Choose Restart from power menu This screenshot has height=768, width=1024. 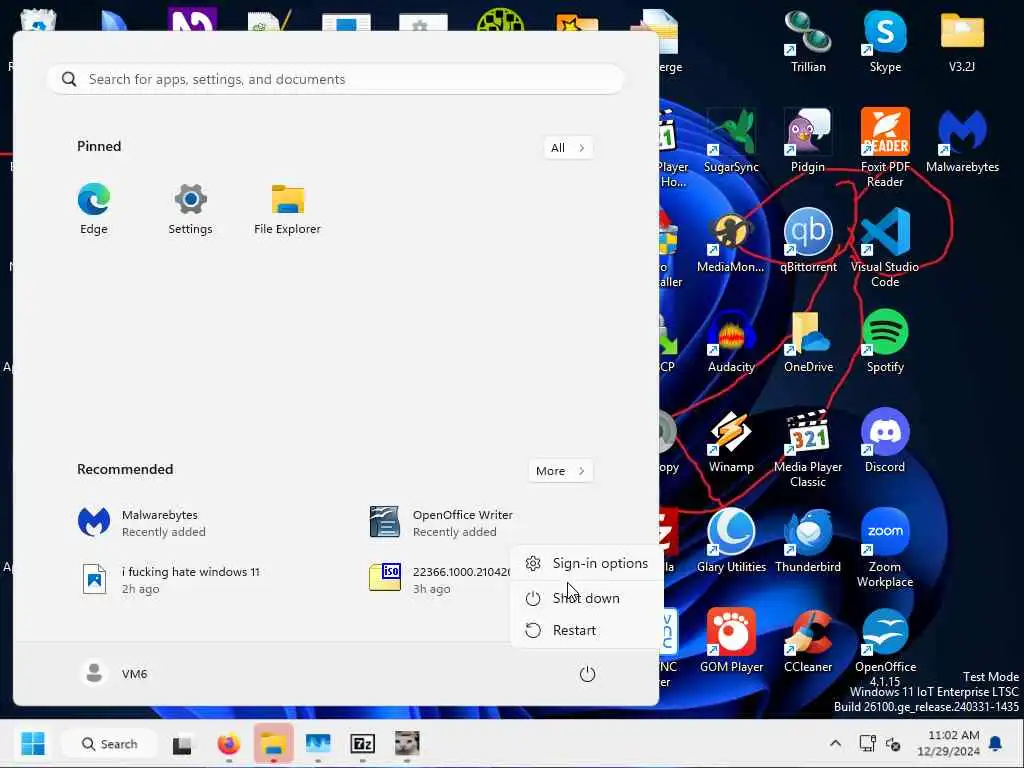pyautogui.click(x=587, y=630)
